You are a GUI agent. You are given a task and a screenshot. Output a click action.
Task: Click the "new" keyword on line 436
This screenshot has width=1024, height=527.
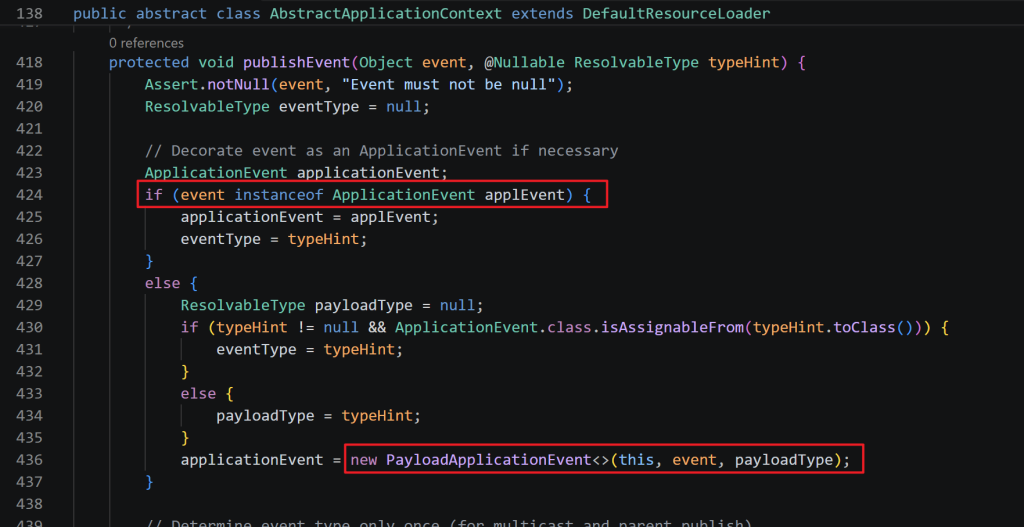(x=364, y=460)
